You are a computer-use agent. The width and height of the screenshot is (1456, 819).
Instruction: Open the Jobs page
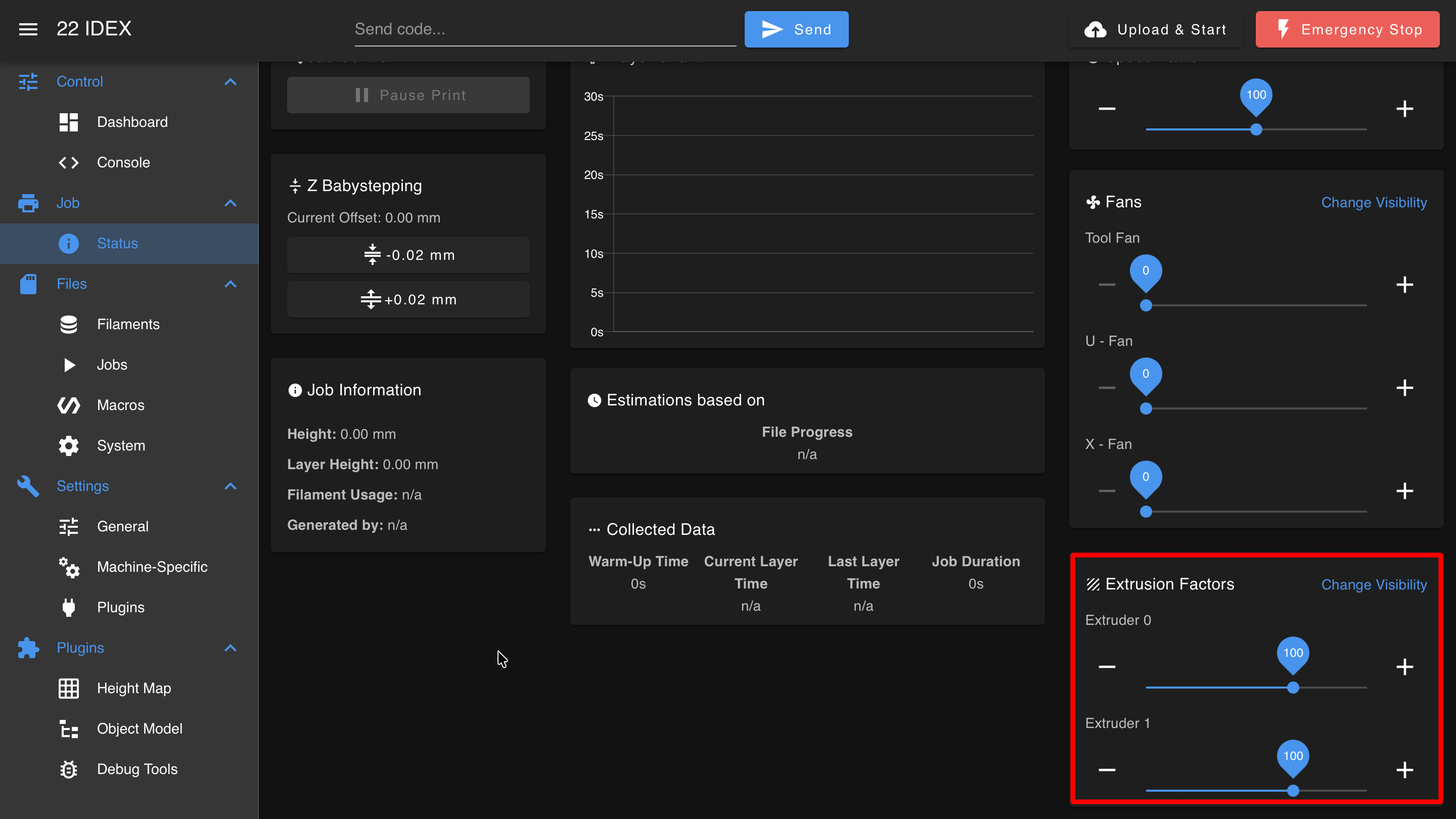coord(129,365)
